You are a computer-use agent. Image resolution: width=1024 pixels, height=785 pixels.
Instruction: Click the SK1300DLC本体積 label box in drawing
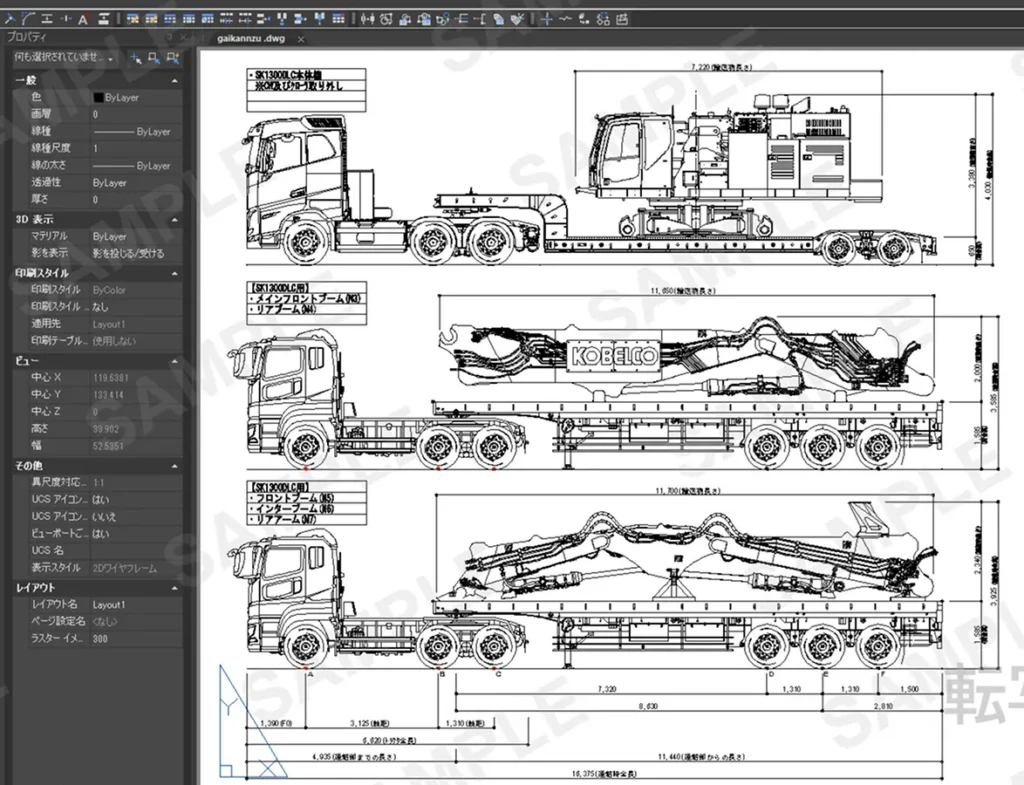tap(306, 90)
